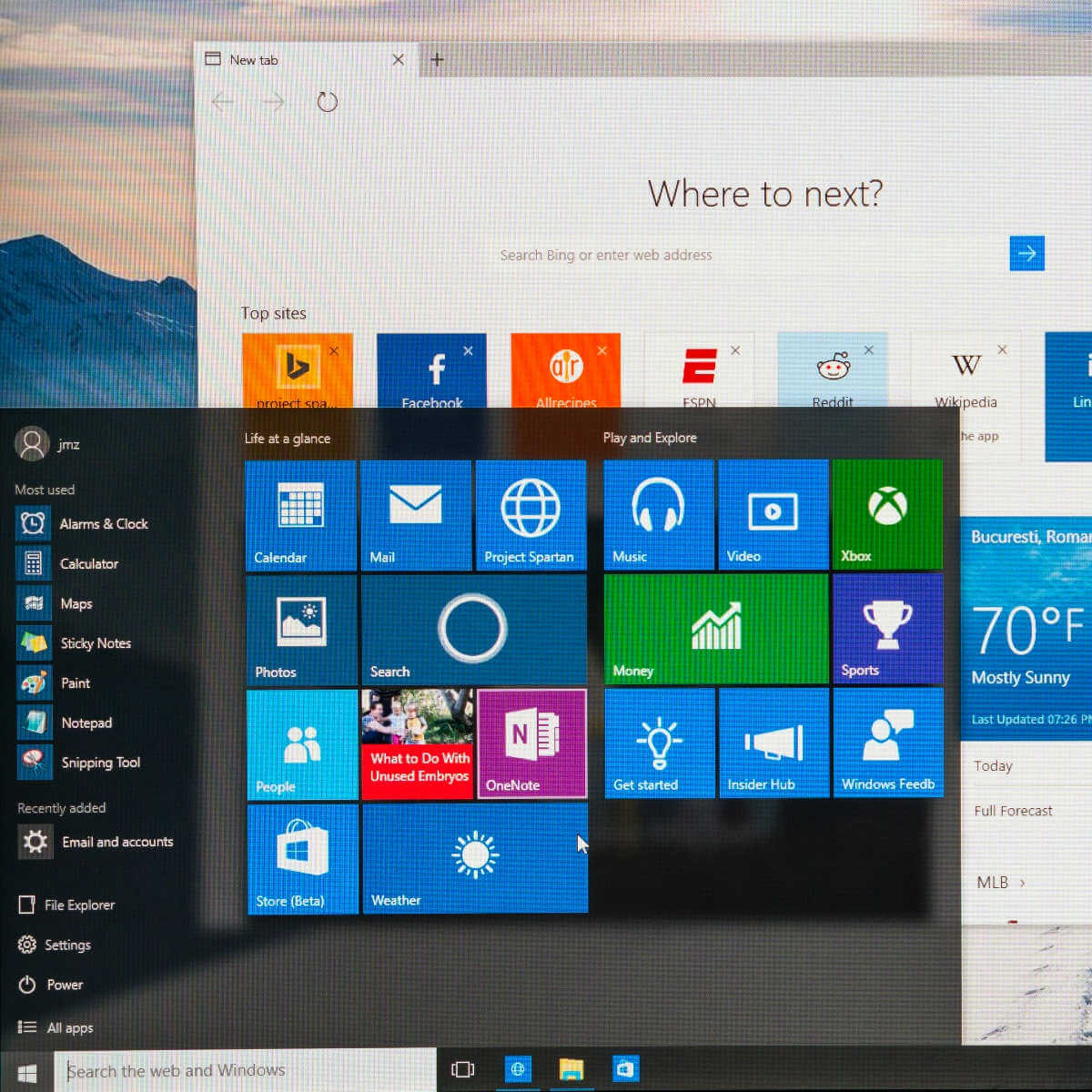Open the Money tile
Screen dimensions: 1092x1092
coord(716,629)
